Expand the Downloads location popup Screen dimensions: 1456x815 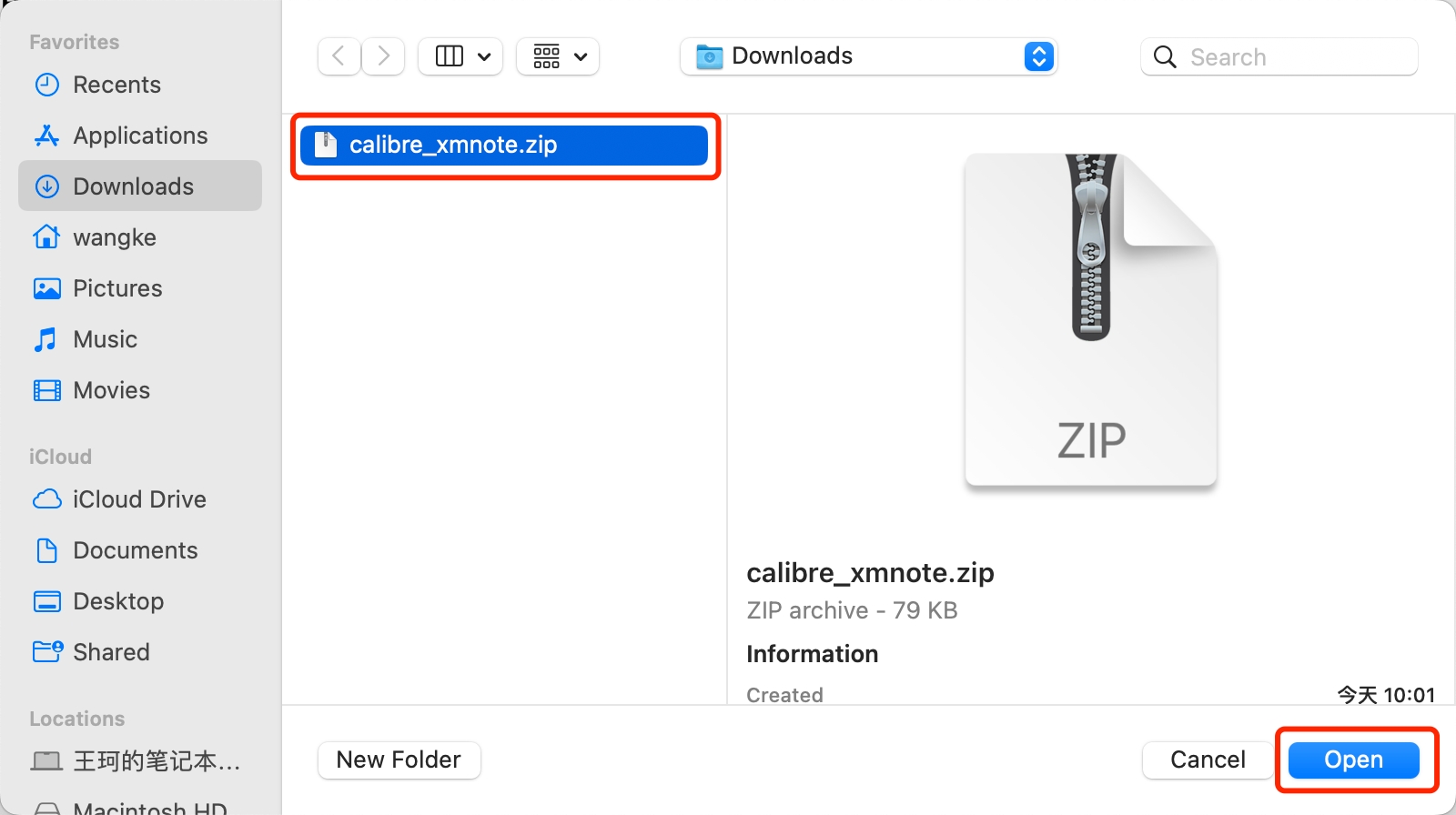(1038, 56)
